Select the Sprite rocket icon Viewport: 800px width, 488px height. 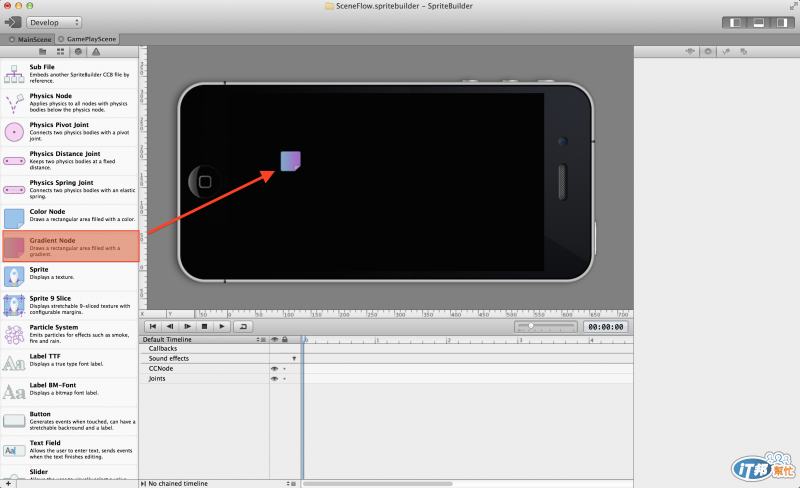(x=14, y=277)
